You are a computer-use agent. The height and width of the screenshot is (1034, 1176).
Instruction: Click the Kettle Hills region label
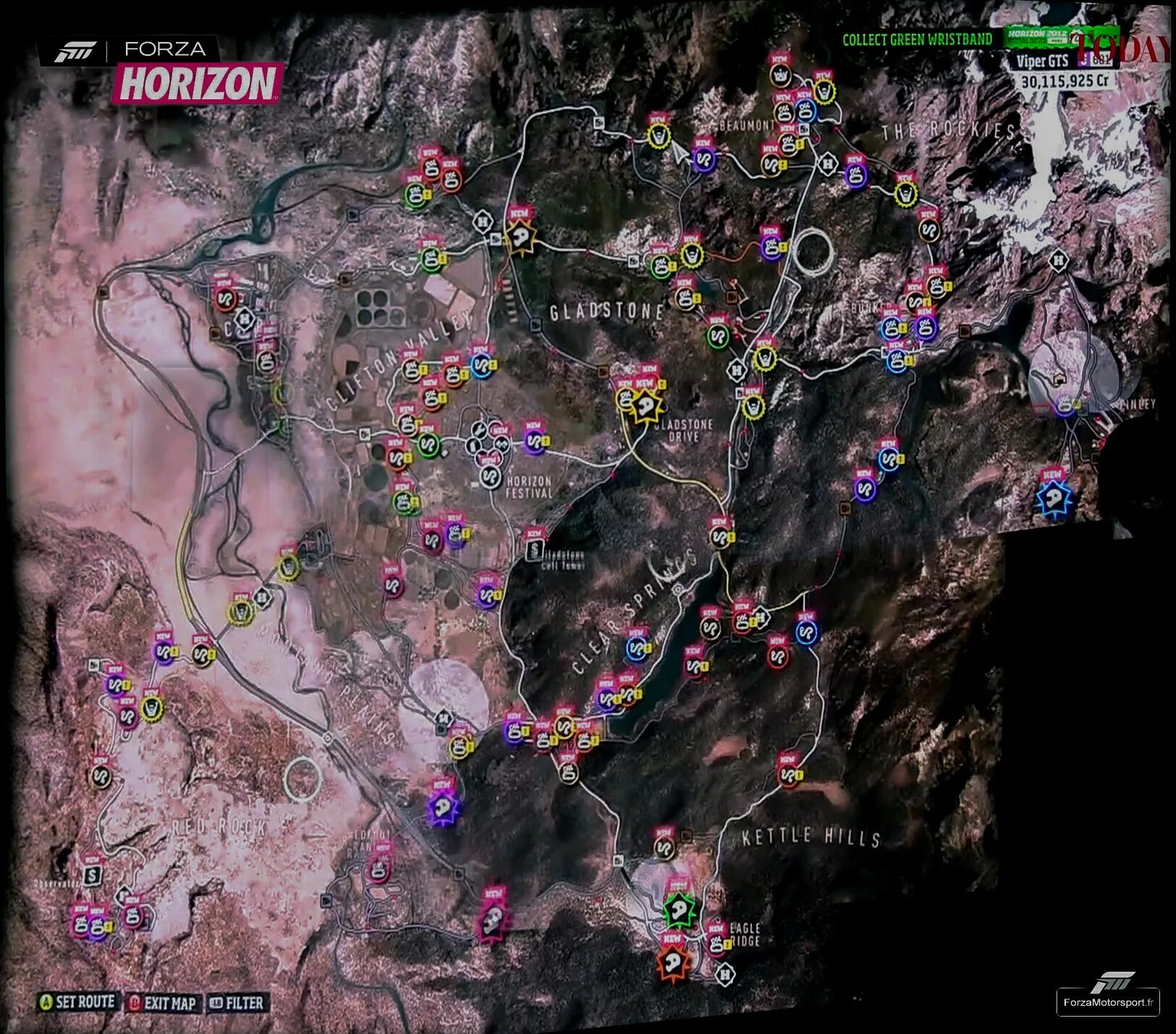pos(811,838)
